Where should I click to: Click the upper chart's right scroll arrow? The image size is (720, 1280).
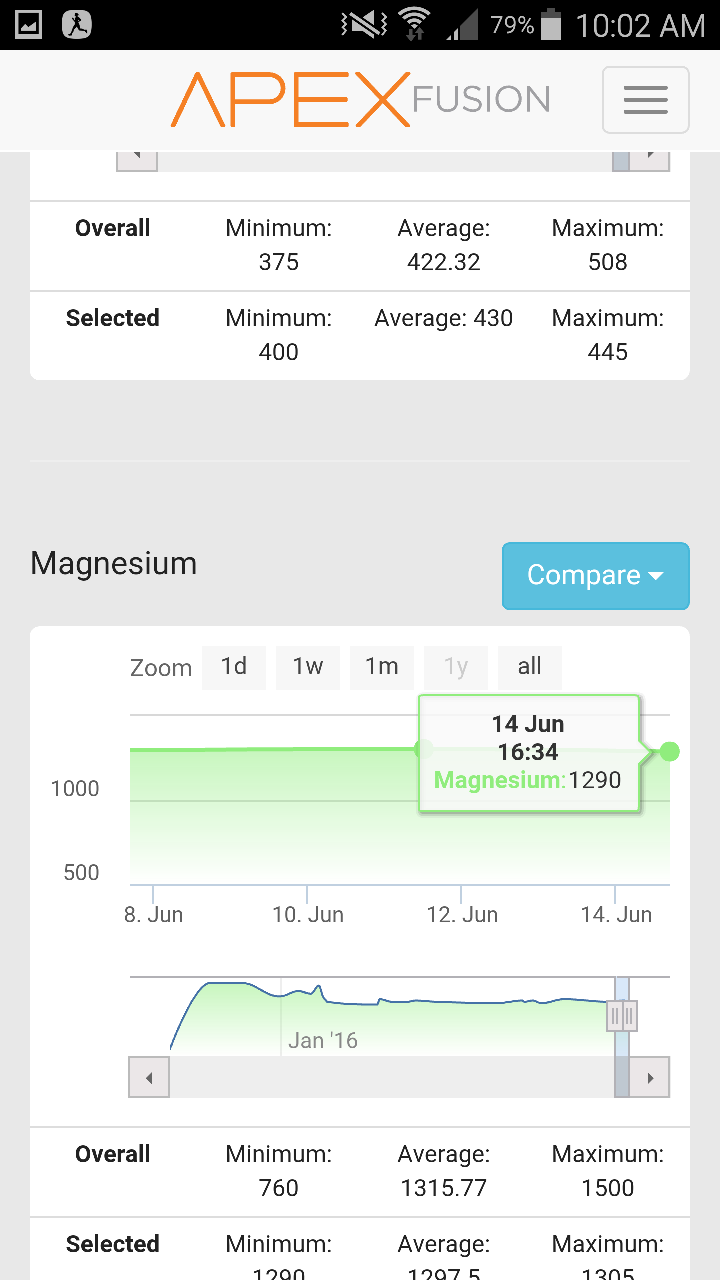point(650,156)
